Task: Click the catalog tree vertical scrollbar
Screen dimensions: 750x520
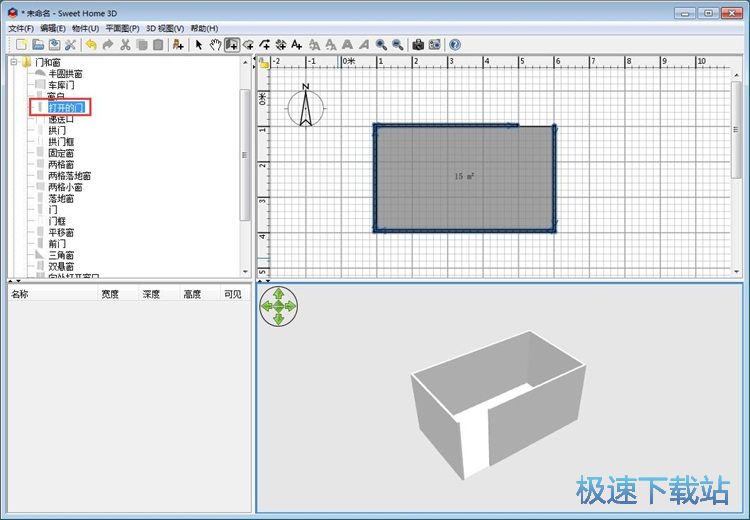Action: 246,150
